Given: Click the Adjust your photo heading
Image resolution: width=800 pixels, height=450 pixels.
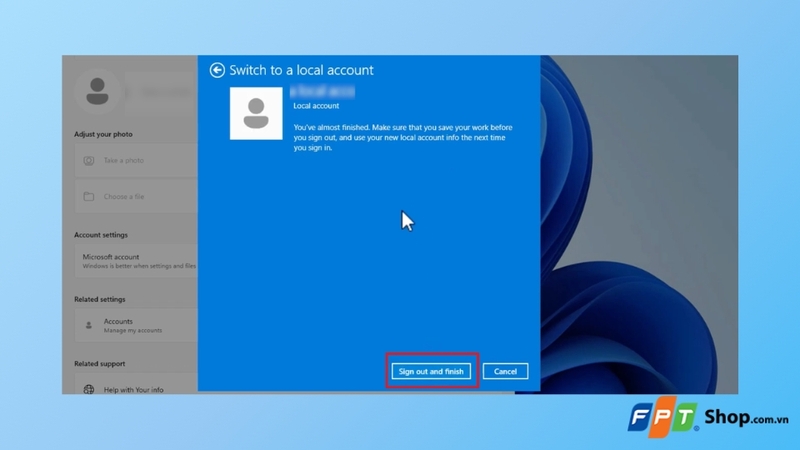Looking at the screenshot, I should point(103,134).
